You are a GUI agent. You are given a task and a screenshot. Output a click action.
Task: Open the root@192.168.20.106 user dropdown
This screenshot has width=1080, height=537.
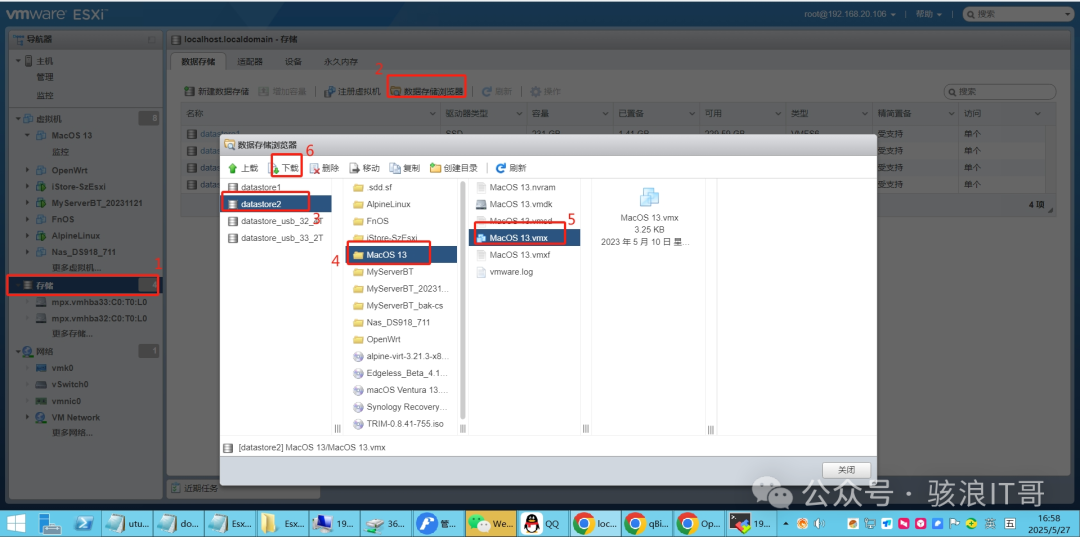[x=850, y=14]
